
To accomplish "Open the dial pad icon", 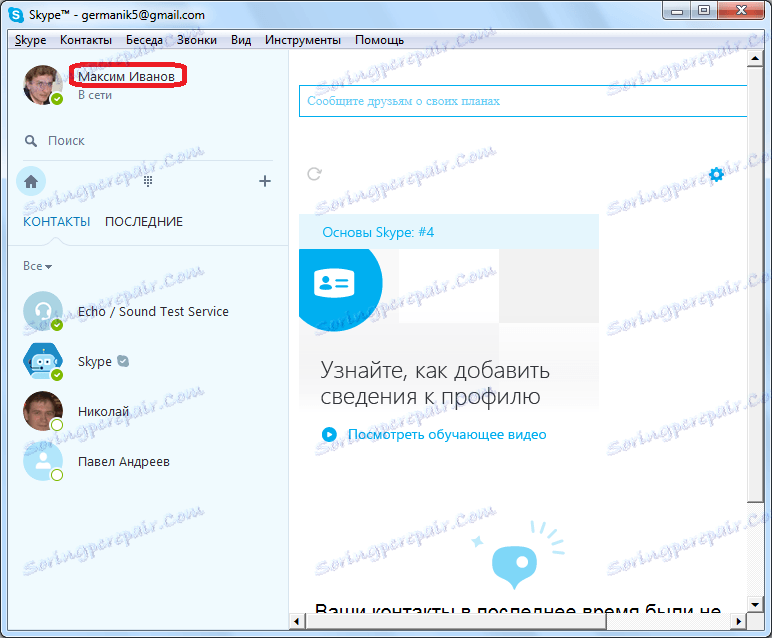I will tap(148, 181).
